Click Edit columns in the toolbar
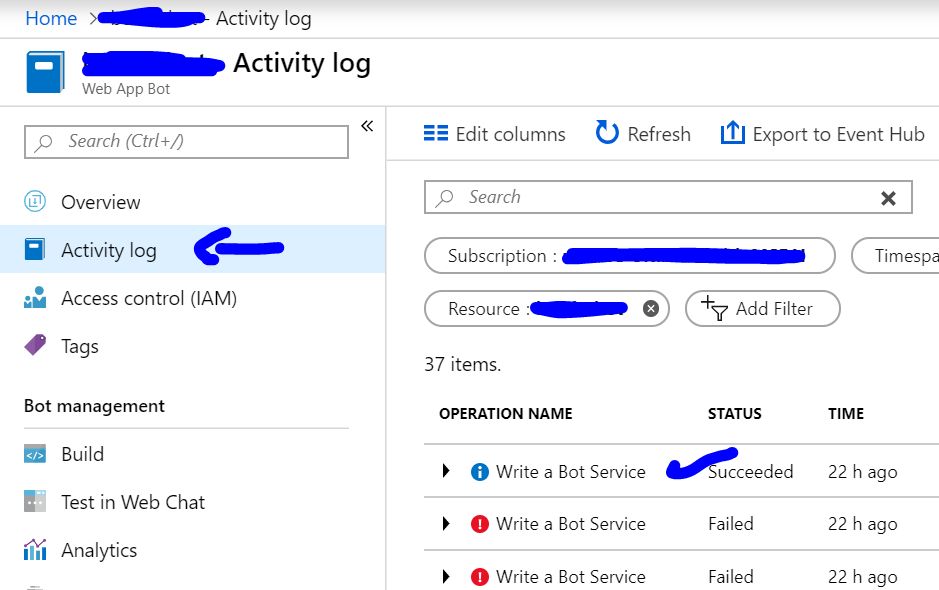 pyautogui.click(x=495, y=134)
